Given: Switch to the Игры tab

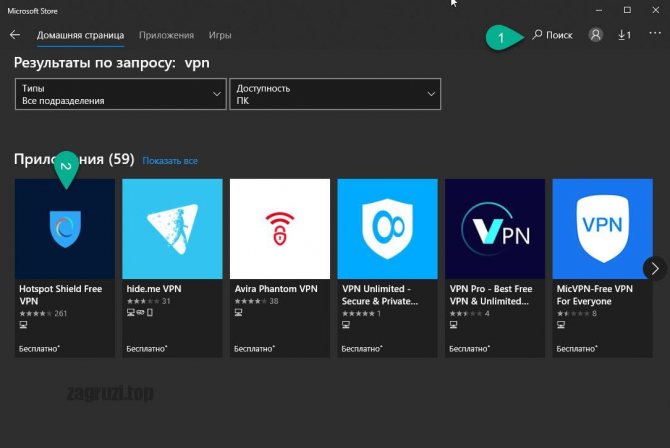Looking at the screenshot, I should (220, 35).
